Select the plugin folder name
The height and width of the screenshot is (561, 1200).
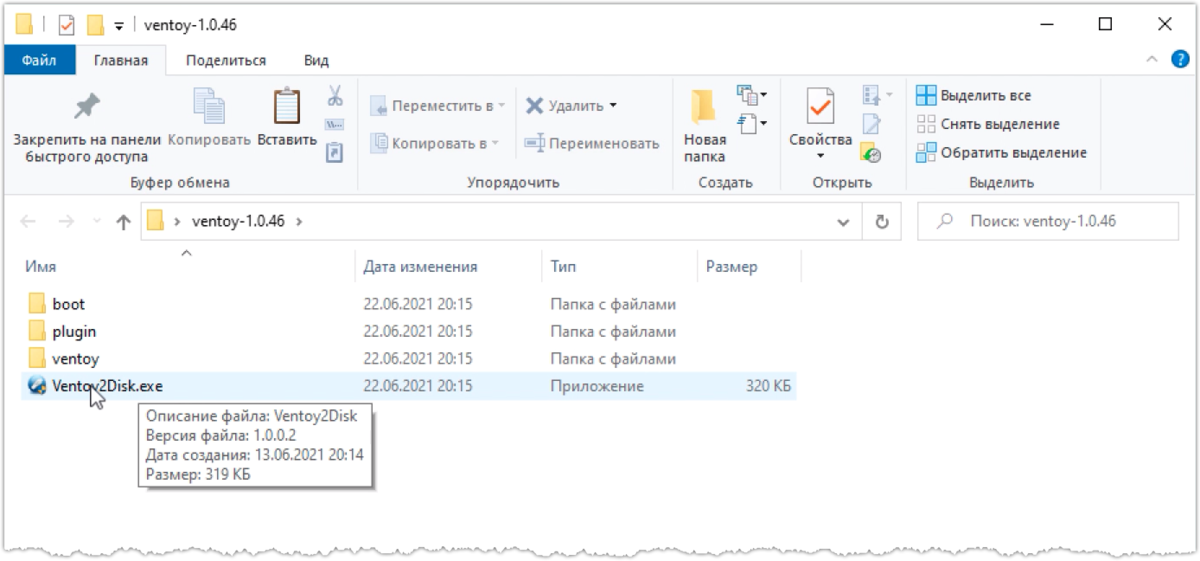(x=74, y=331)
